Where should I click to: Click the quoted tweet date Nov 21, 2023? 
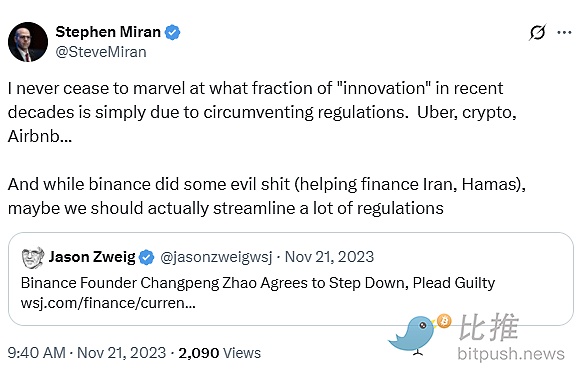click(x=329, y=257)
